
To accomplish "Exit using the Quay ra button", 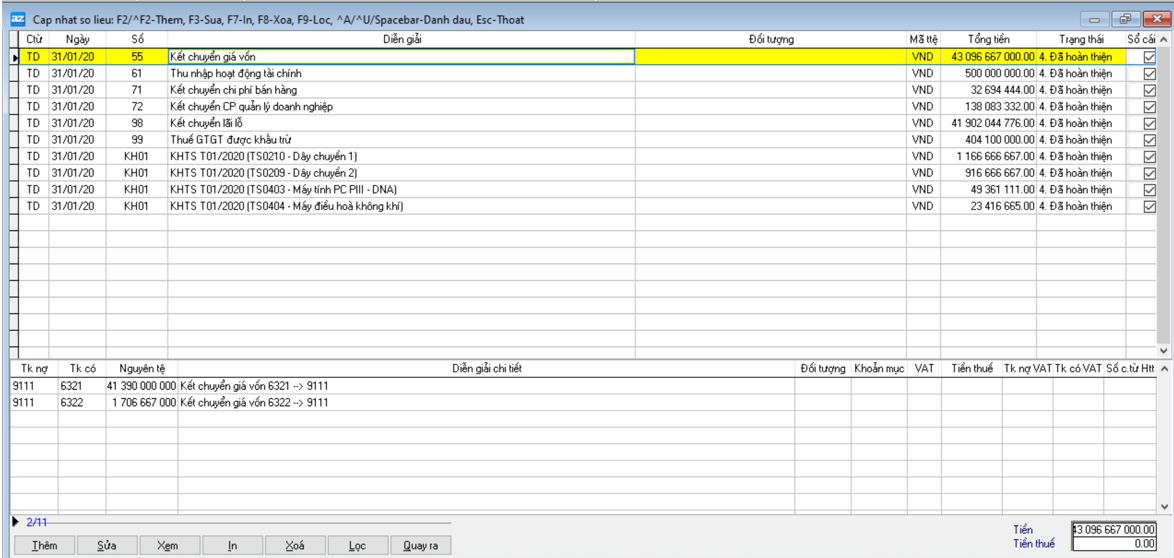I will [421, 546].
